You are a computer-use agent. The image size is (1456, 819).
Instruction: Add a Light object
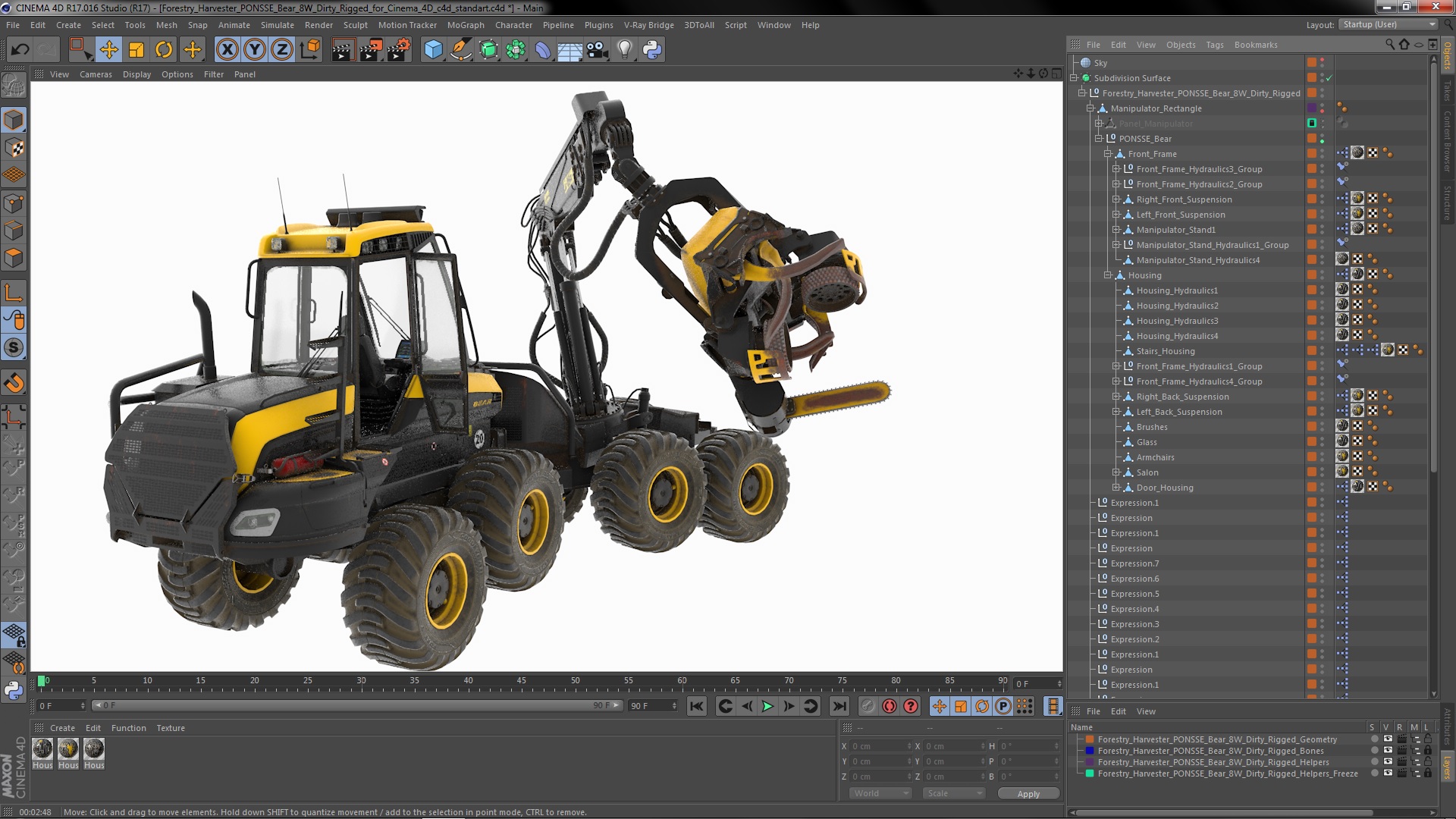[625, 50]
